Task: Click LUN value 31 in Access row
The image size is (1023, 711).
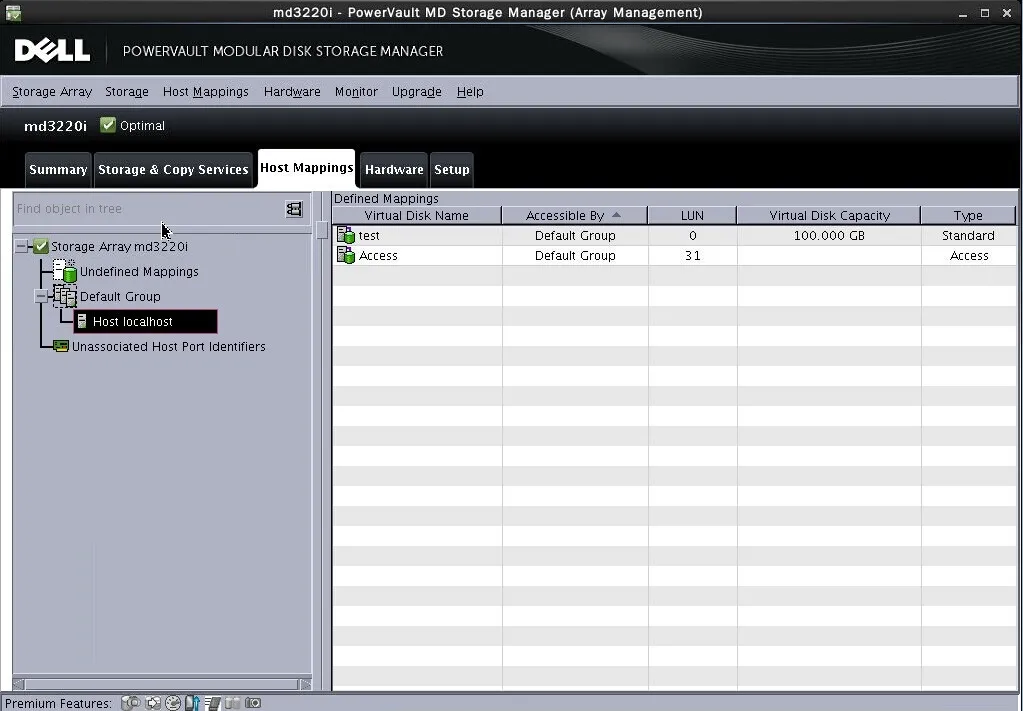Action: point(692,256)
